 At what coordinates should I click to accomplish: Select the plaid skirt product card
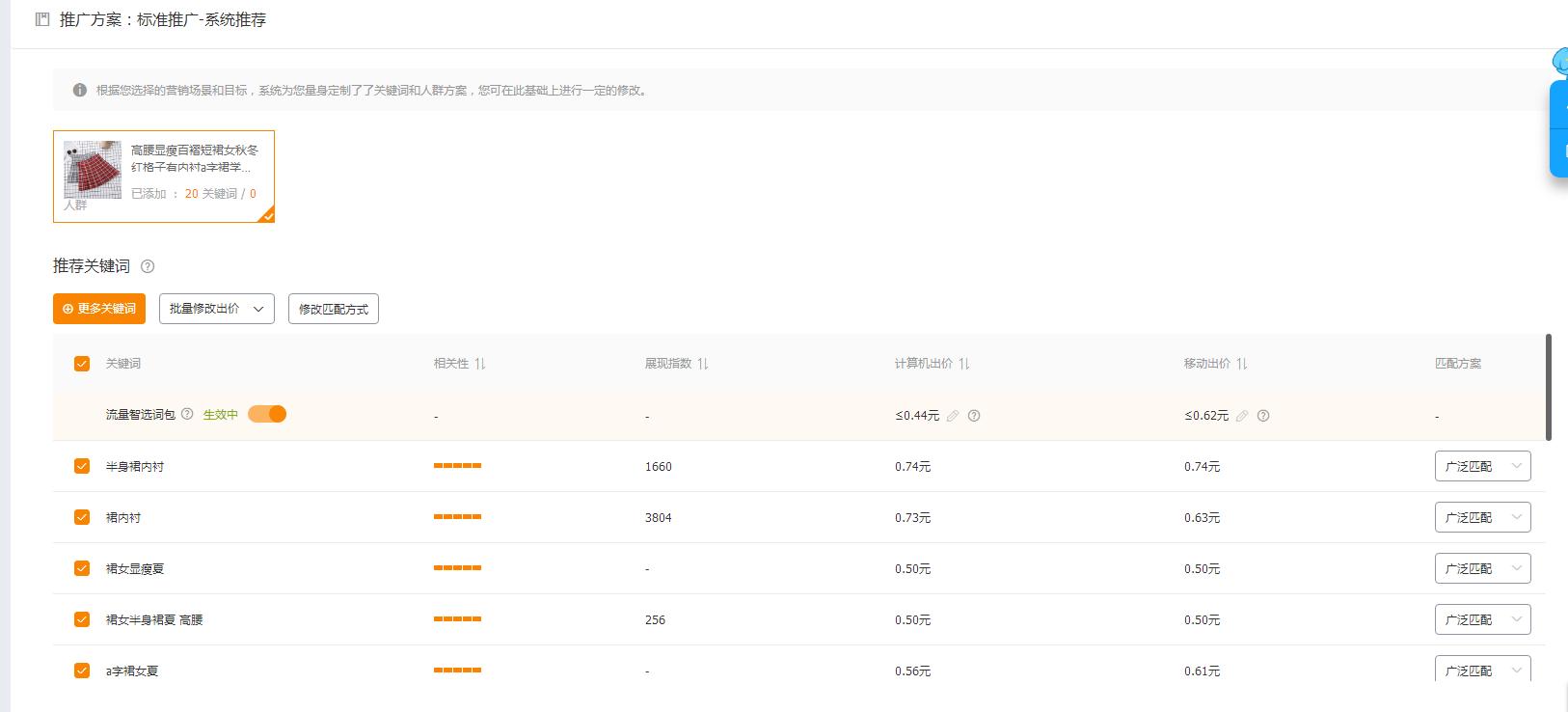click(164, 177)
